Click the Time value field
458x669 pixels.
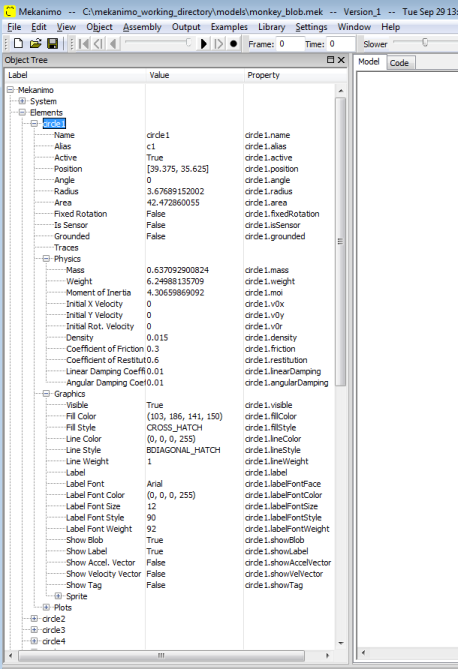[x=341, y=44]
